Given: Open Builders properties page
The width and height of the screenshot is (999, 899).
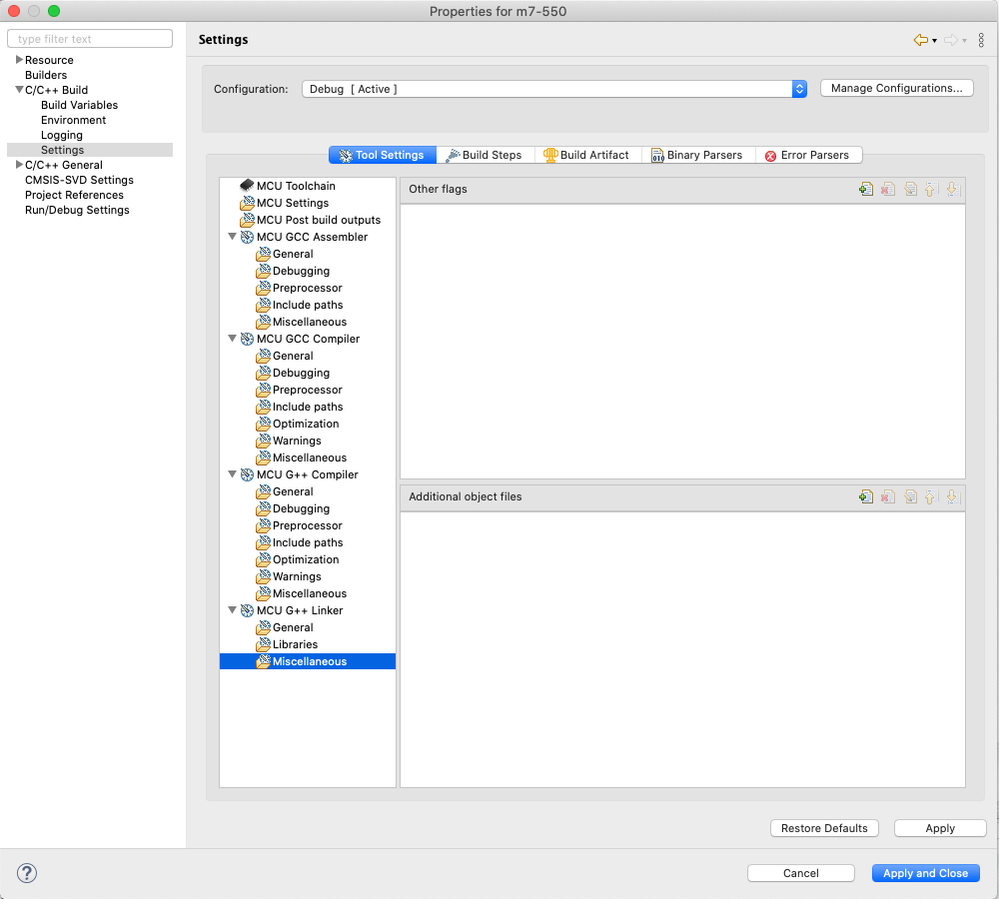Looking at the screenshot, I should (x=46, y=75).
